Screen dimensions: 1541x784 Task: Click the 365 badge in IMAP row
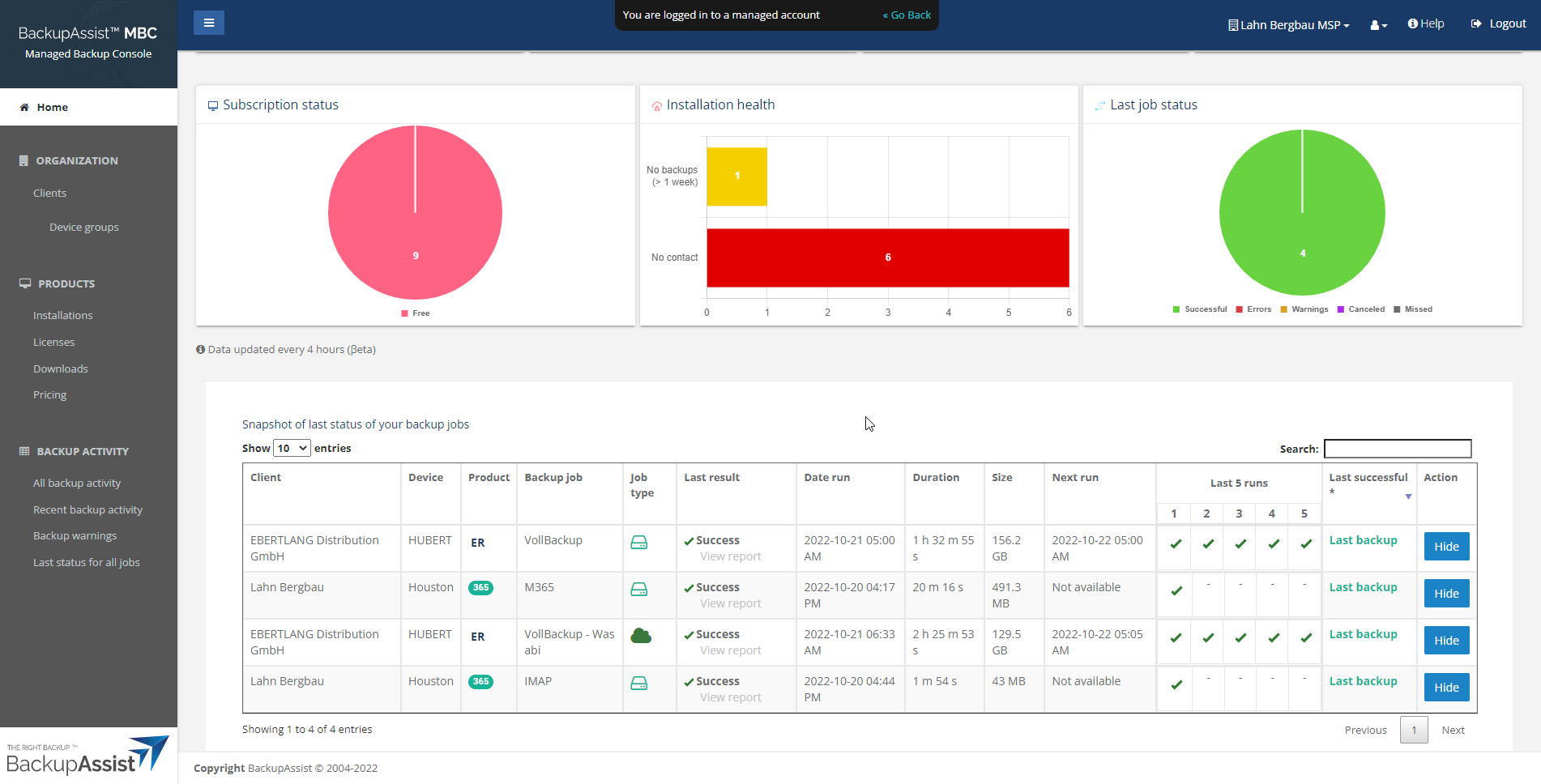[481, 682]
